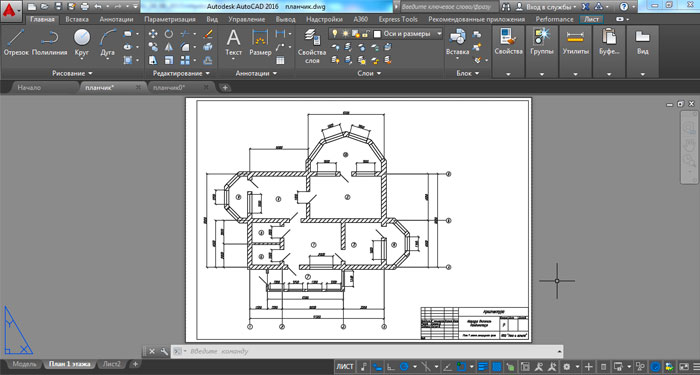Viewport: 700px width, 375px height.
Task: Click the Plot (printer) icon in quick access
Action: (x=84, y=7)
